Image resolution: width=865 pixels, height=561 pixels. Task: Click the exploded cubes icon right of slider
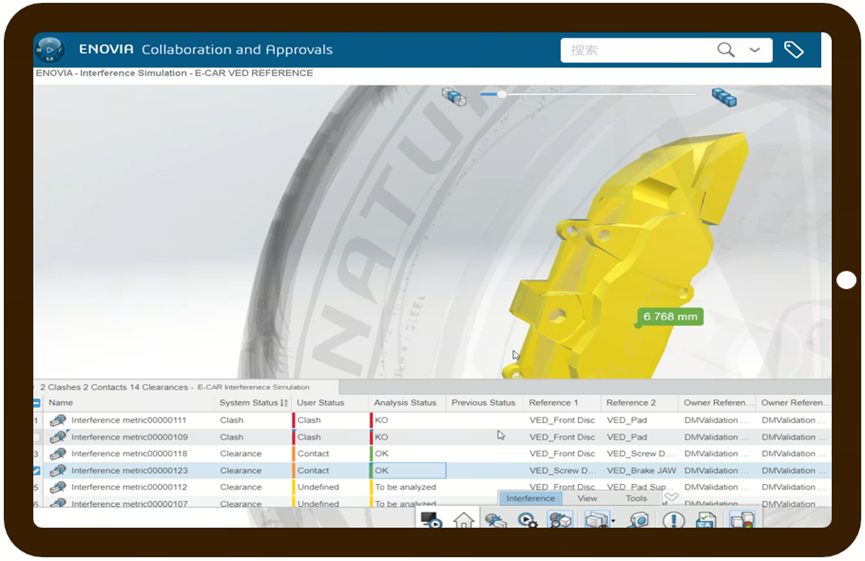pos(724,97)
